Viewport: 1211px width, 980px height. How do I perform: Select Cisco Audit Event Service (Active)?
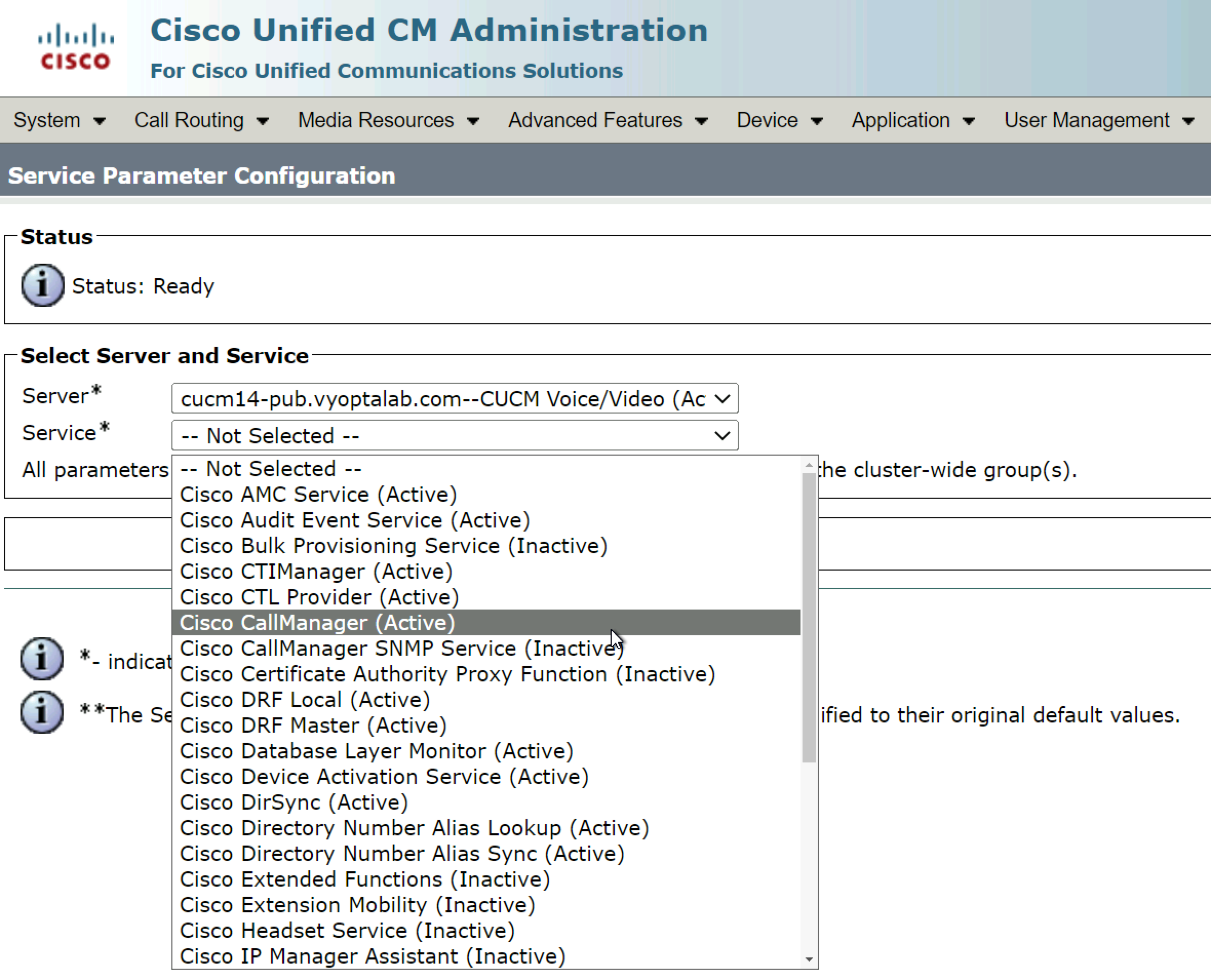pyautogui.click(x=486, y=520)
